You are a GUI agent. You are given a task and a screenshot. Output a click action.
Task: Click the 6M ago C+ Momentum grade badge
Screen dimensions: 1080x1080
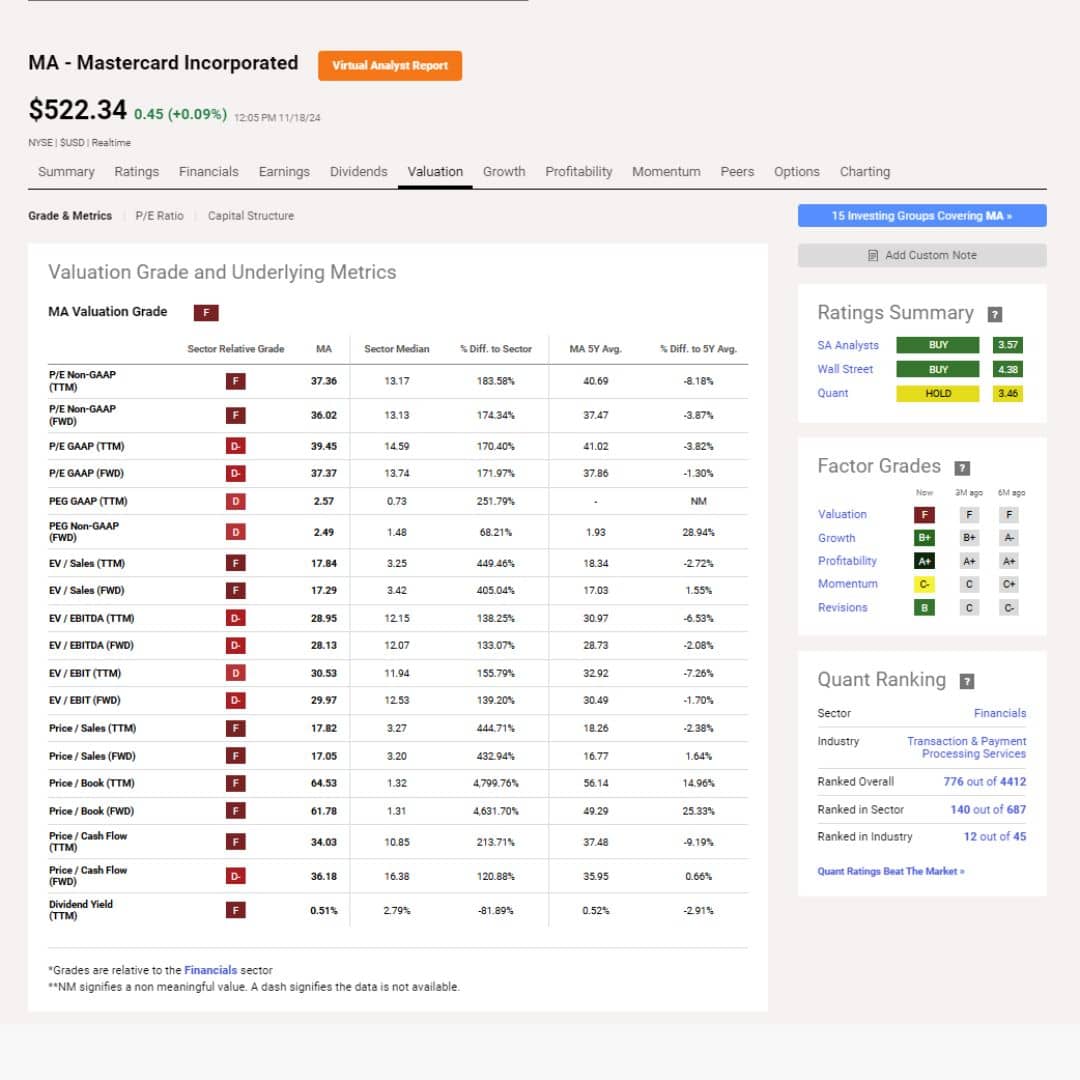1009,584
